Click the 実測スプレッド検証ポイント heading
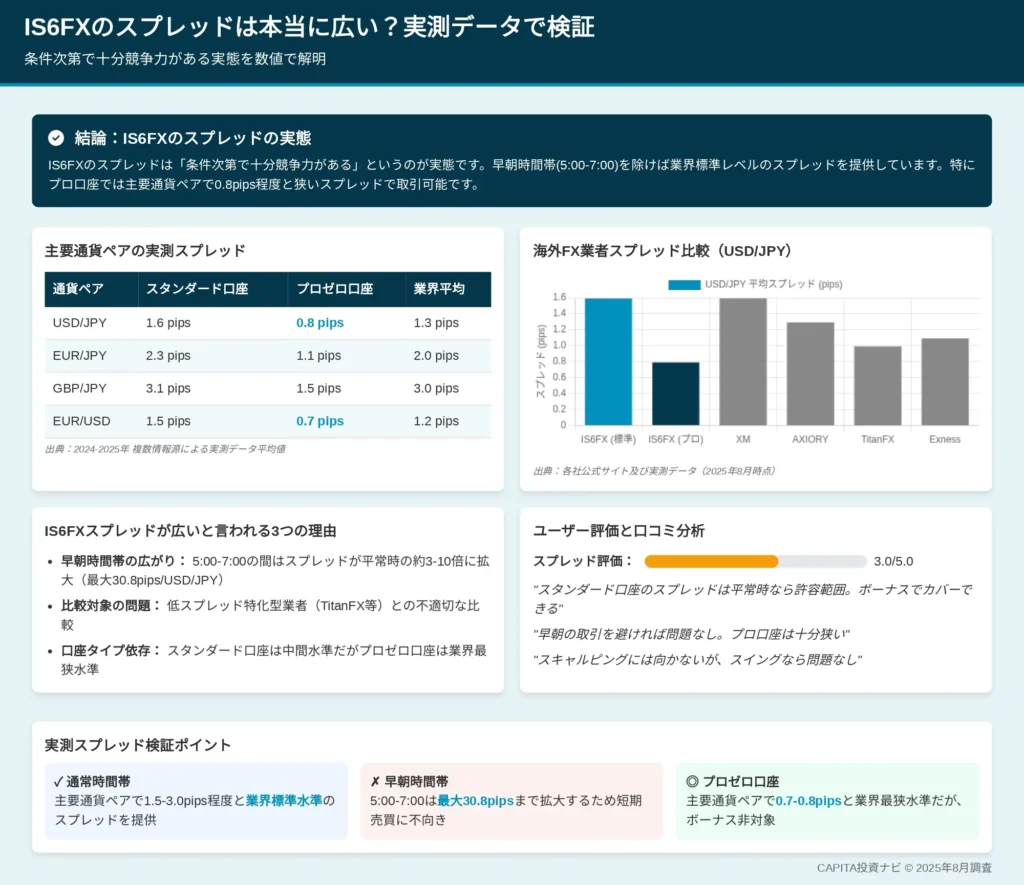 pos(138,745)
